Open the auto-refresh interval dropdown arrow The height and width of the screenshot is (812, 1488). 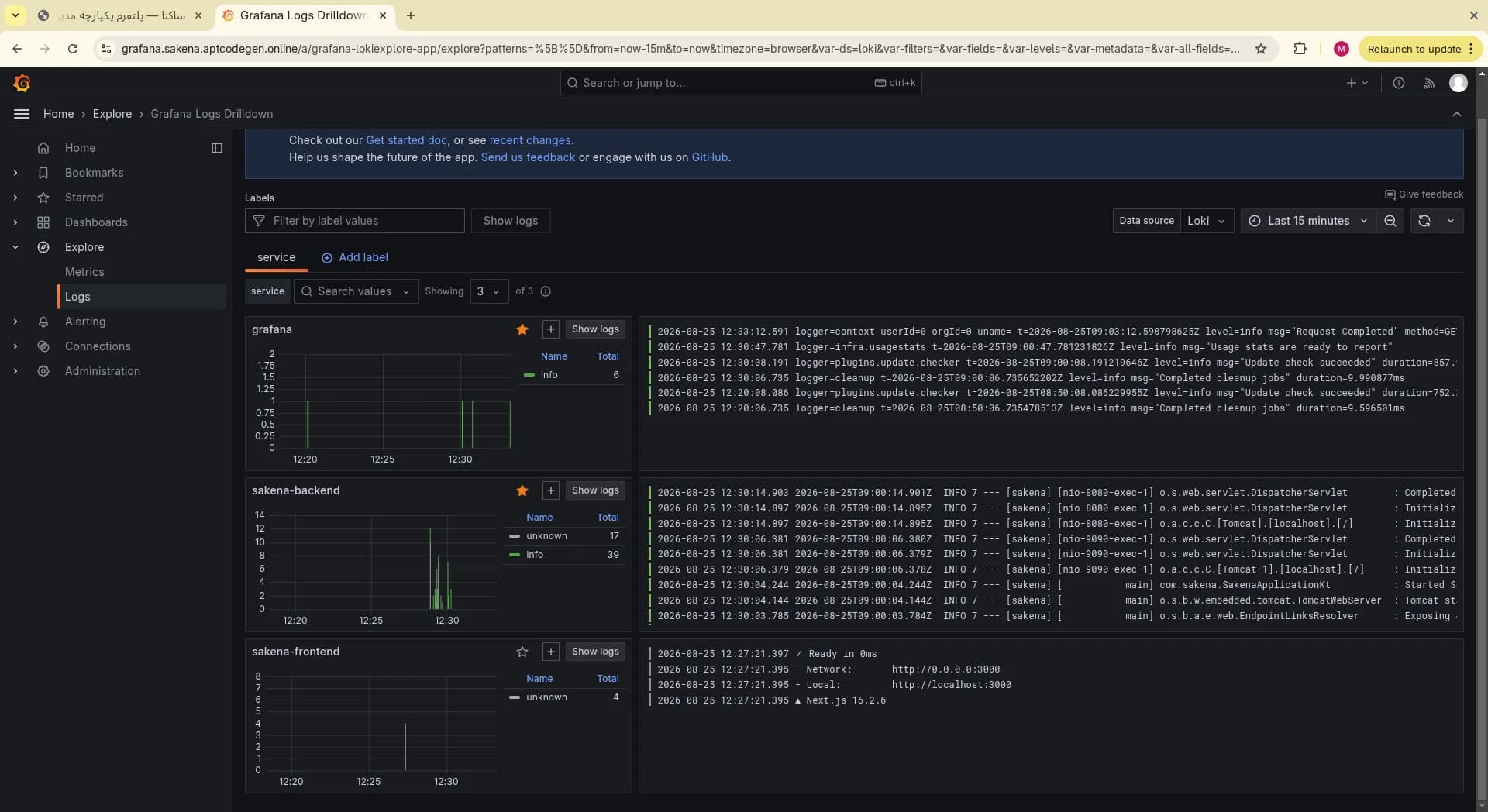point(1450,221)
